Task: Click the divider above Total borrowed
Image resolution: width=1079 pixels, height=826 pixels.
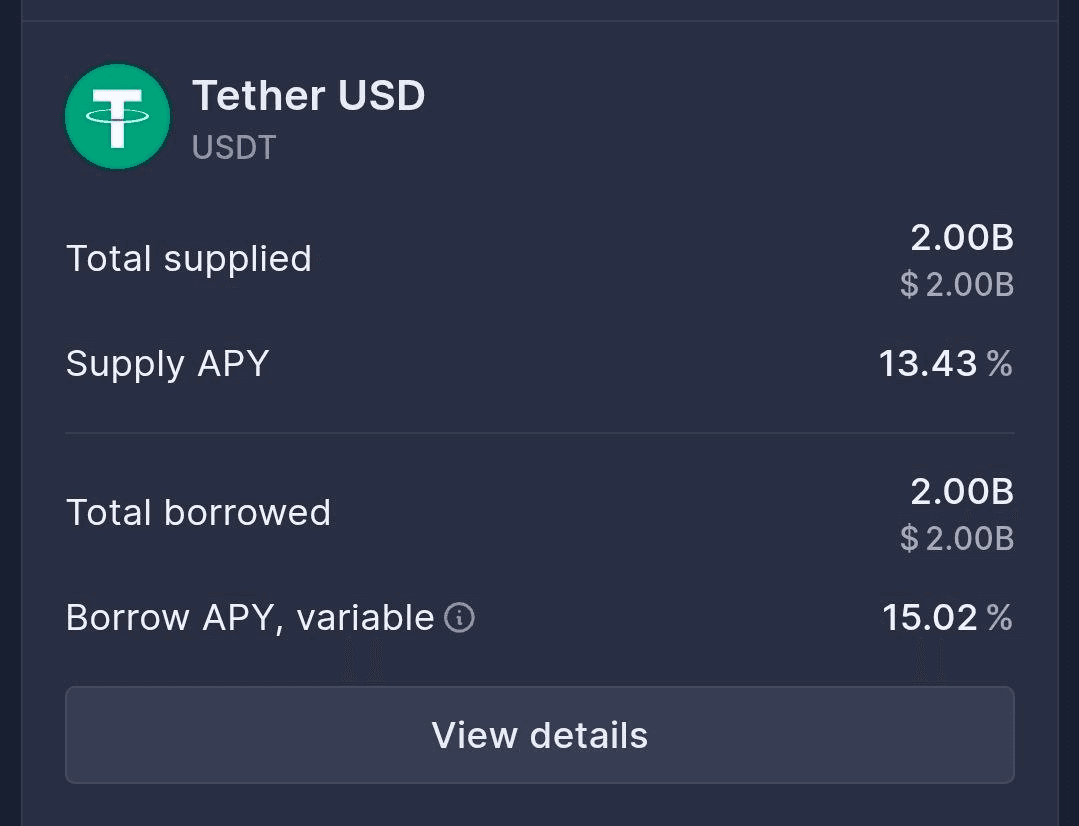Action: 540,433
